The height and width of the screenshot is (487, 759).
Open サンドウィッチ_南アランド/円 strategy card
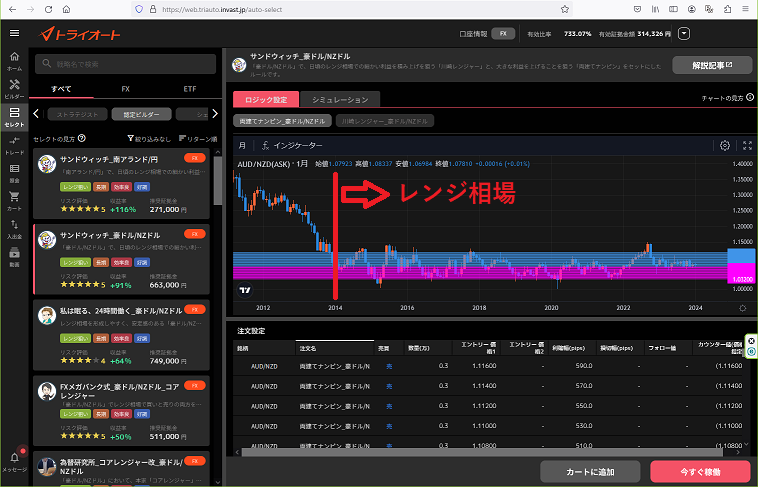121,184
